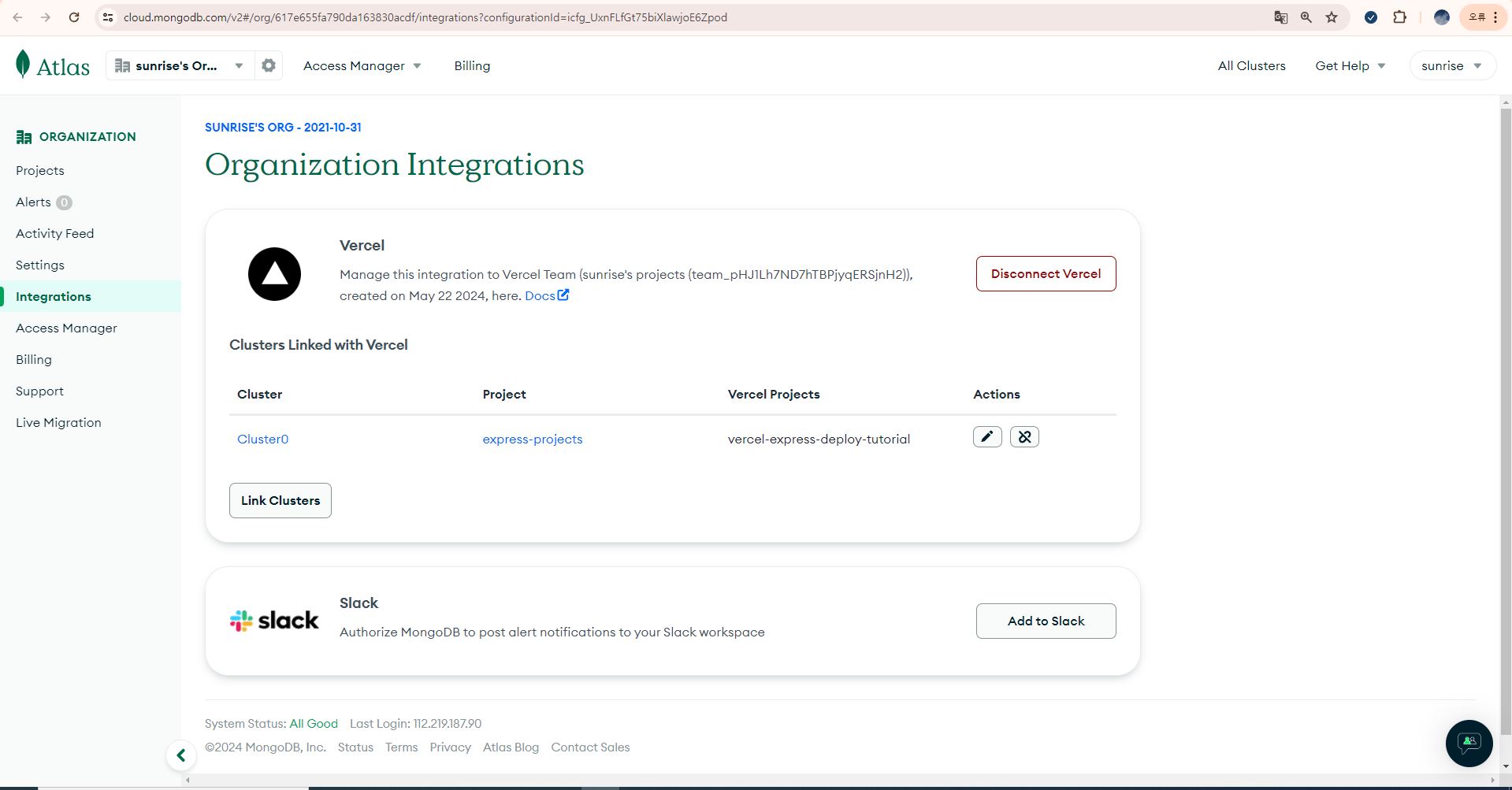Go back in browser history
The height and width of the screenshot is (790, 1512).
pyautogui.click(x=17, y=17)
